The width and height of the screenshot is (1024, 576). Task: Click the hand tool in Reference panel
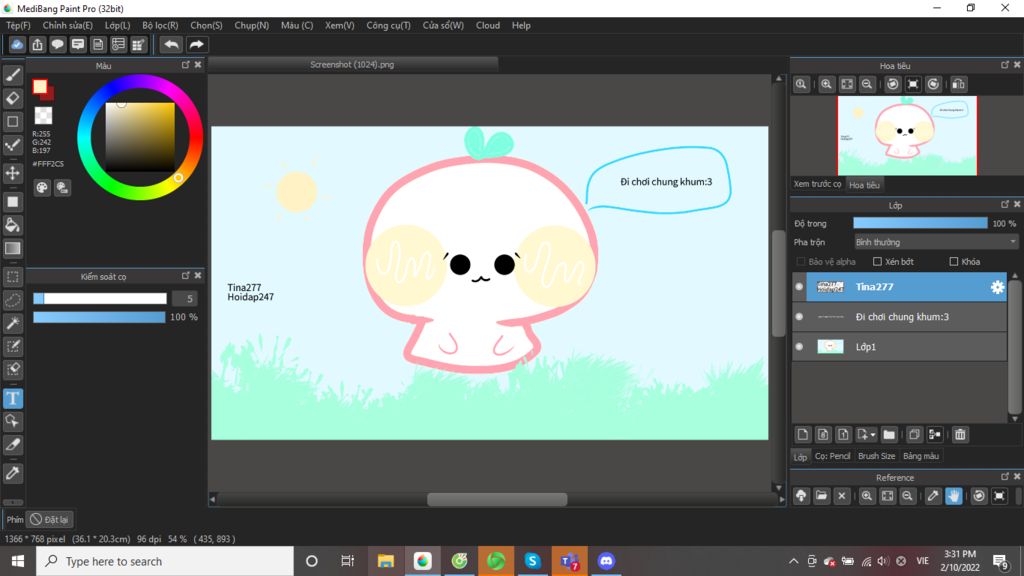pyautogui.click(x=953, y=496)
